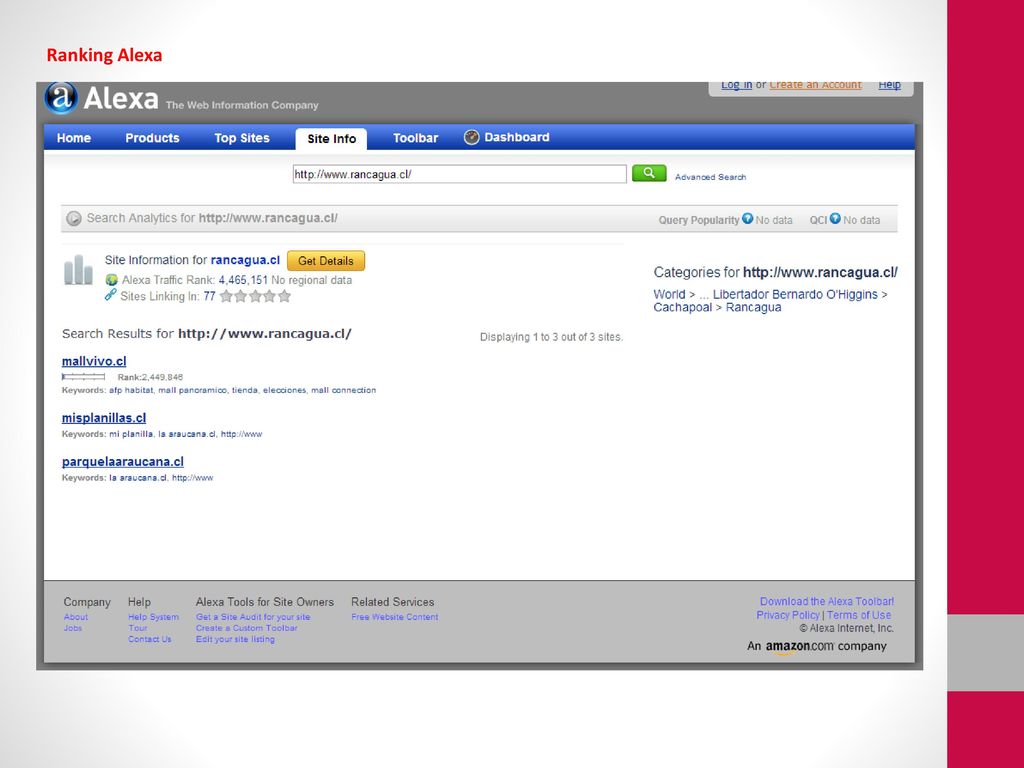This screenshot has height=768, width=1024.
Task: Click the World category link
Action: tap(669, 295)
